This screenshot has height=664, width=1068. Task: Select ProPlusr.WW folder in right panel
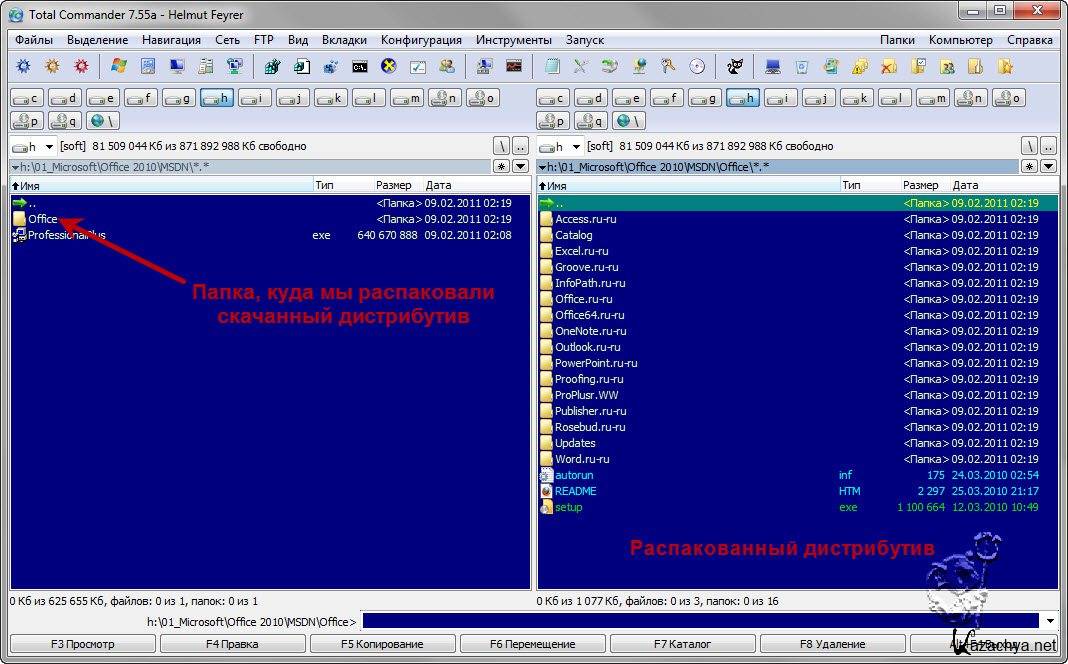point(586,395)
